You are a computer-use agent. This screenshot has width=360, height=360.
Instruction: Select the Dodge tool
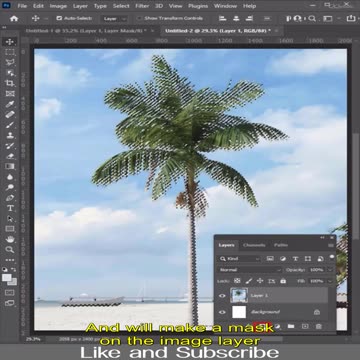coord(10,187)
